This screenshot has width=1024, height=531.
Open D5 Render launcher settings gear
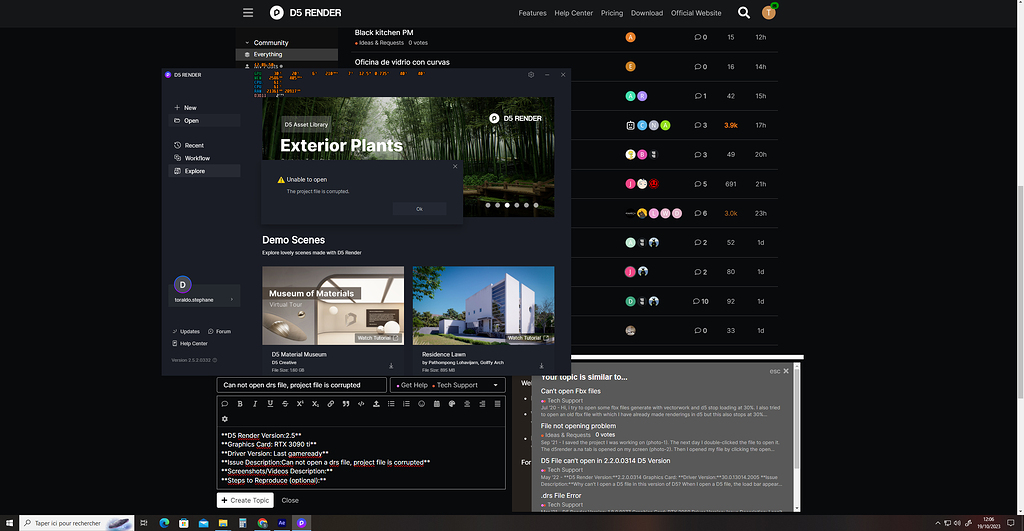click(531, 75)
